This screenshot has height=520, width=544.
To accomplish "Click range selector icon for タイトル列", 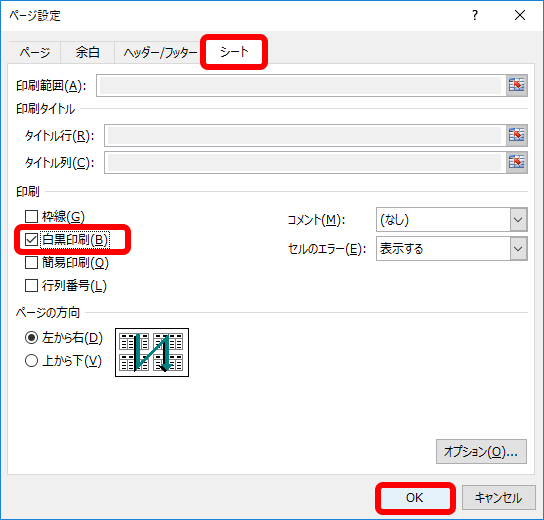I will [x=516, y=162].
